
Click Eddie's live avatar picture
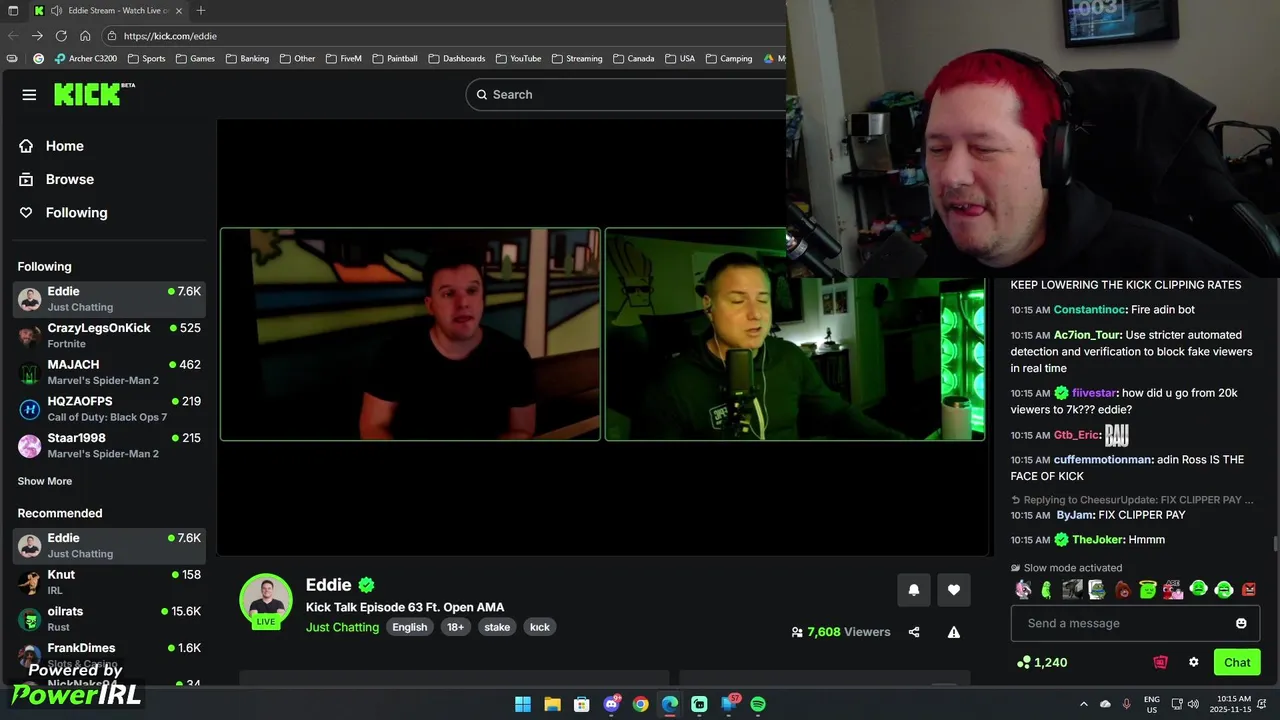(266, 599)
